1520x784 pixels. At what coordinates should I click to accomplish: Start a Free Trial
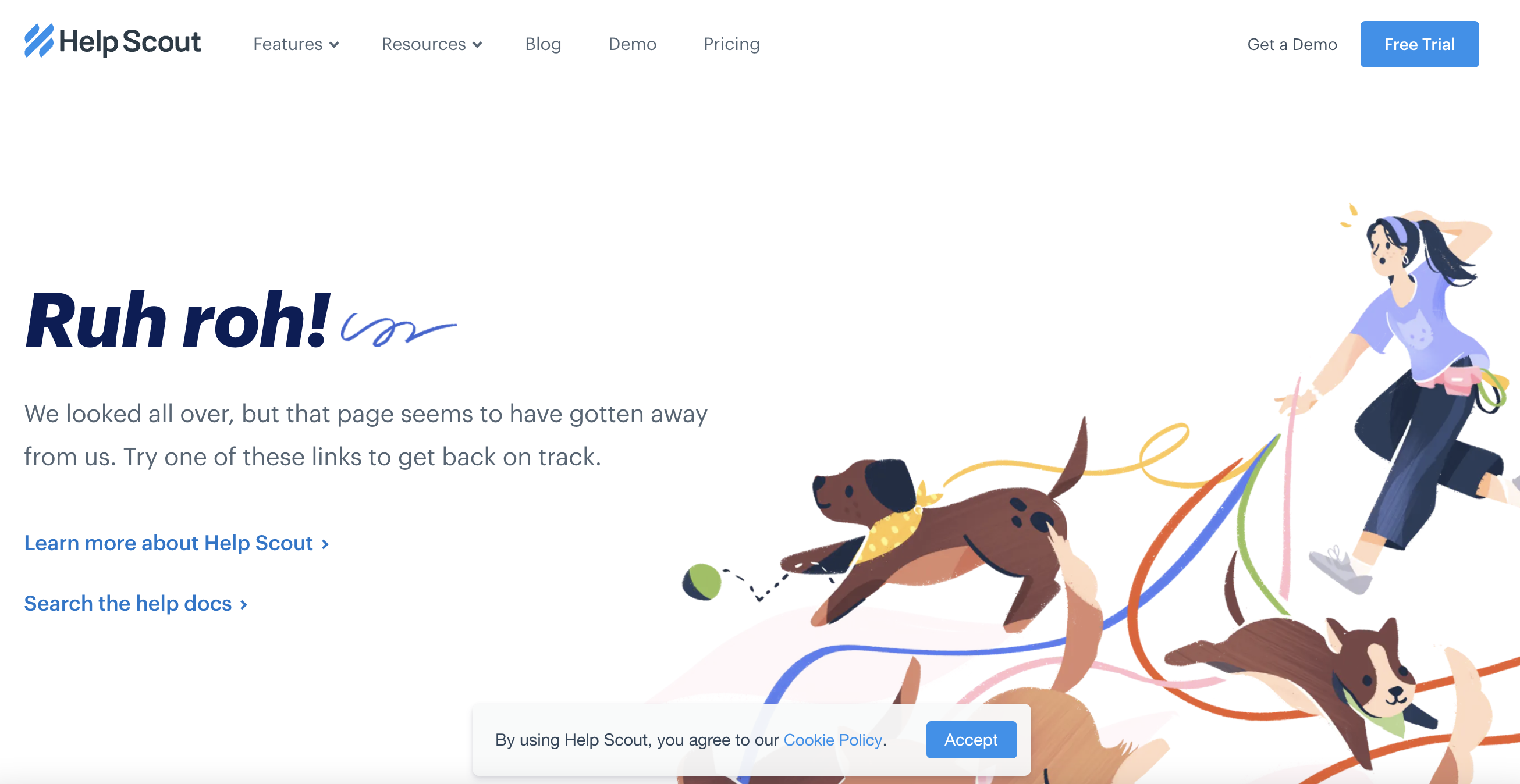[1419, 44]
